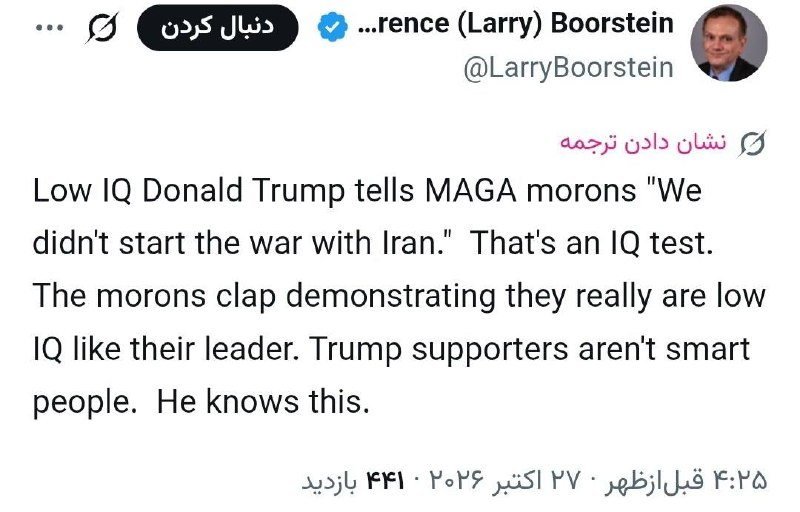Click the ۲۷ اکتبر ۲۰۲۶ post date
Viewport: 800px width, 512px height.
(505, 480)
